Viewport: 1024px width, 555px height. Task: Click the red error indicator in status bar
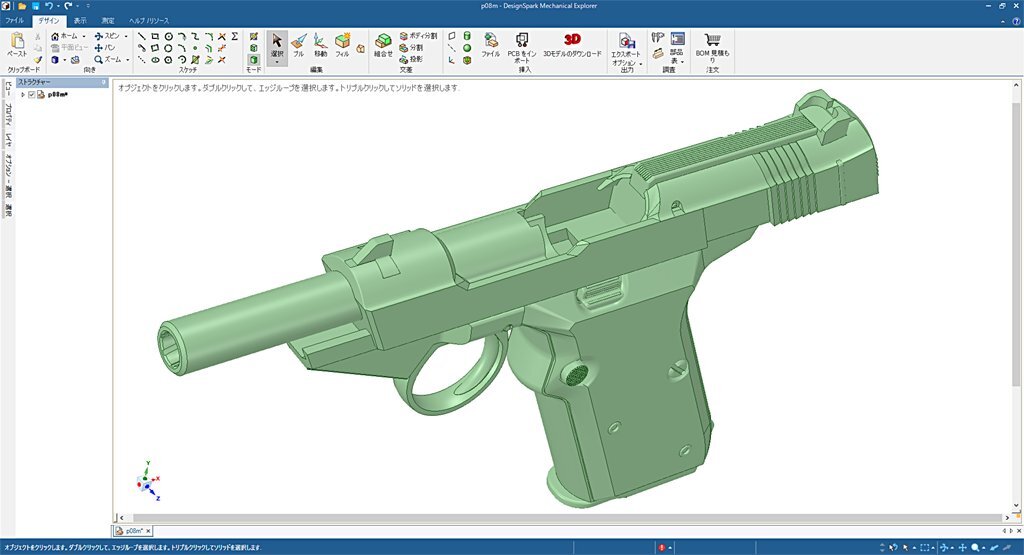(x=662, y=548)
